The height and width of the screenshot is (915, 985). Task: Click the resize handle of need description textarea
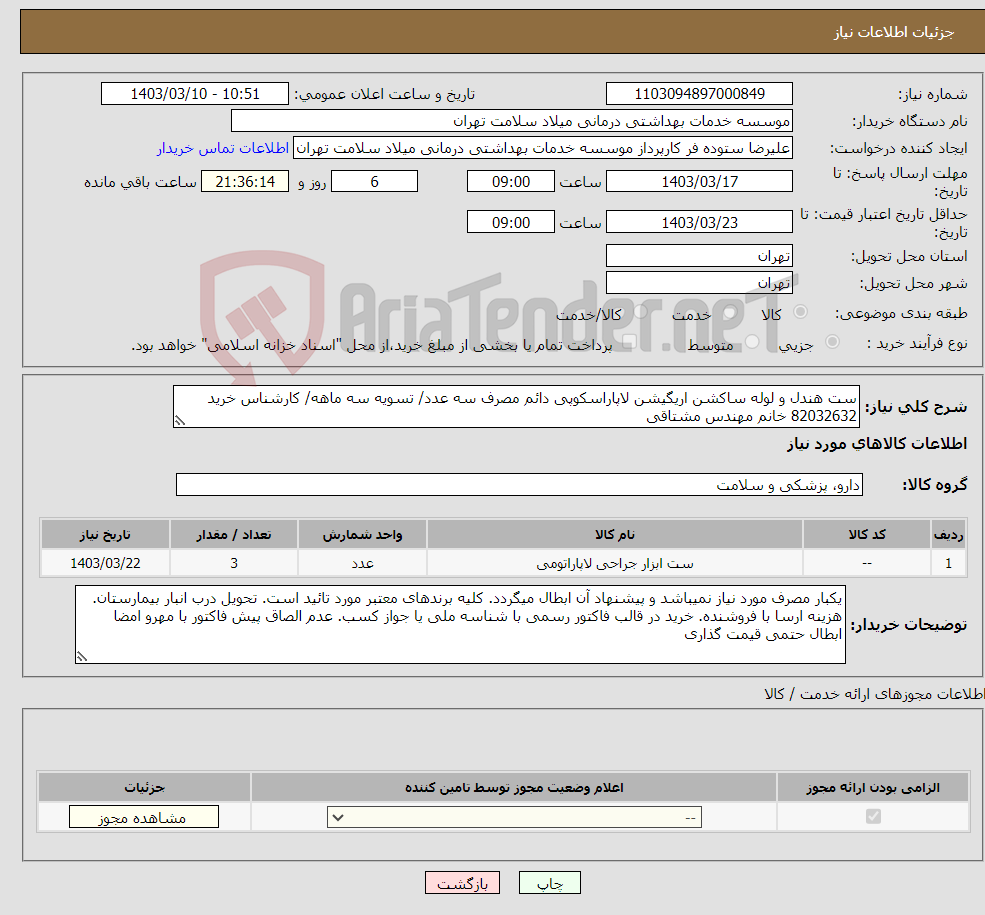[180, 421]
